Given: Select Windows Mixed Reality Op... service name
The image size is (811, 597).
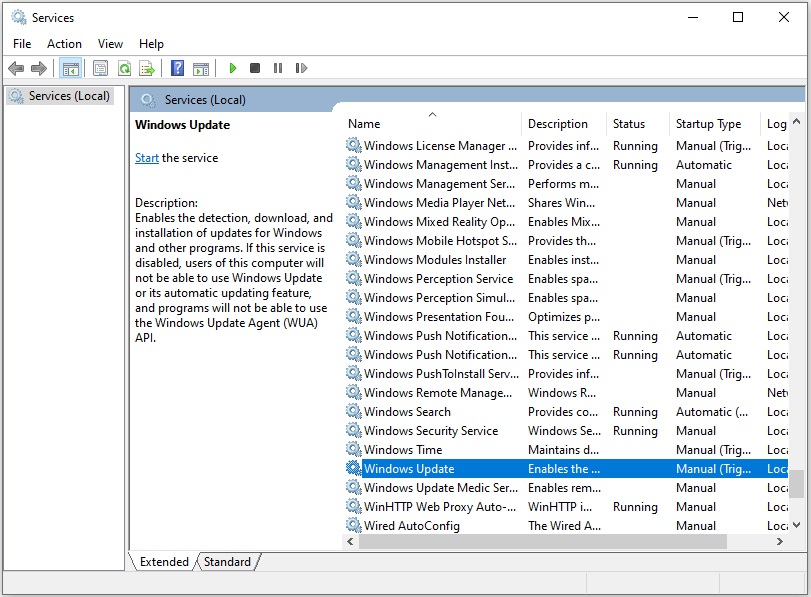Looking at the screenshot, I should click(440, 221).
